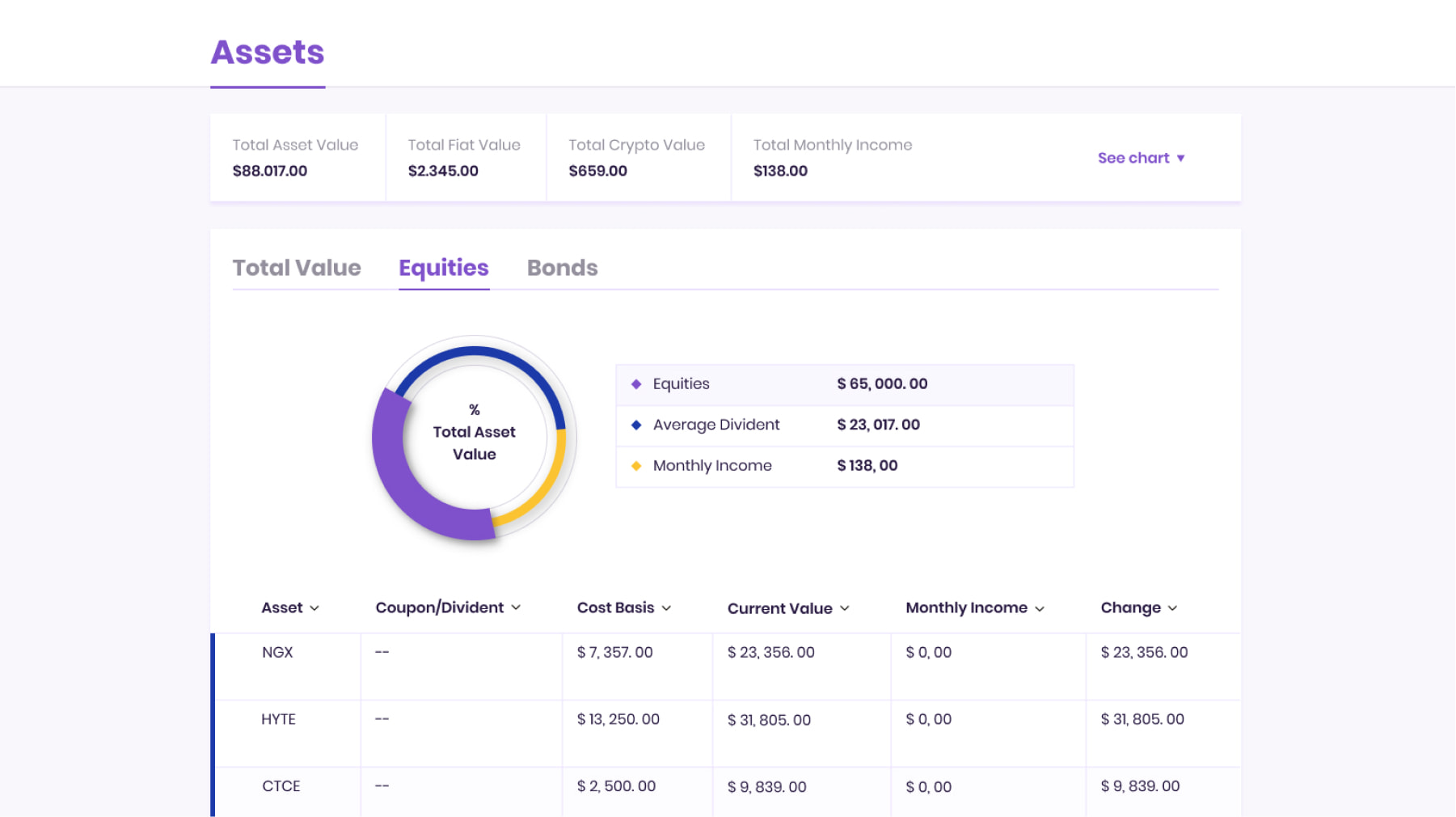Expand the See chart dropdown arrow
The width and height of the screenshot is (1456, 817).
click(x=1180, y=159)
